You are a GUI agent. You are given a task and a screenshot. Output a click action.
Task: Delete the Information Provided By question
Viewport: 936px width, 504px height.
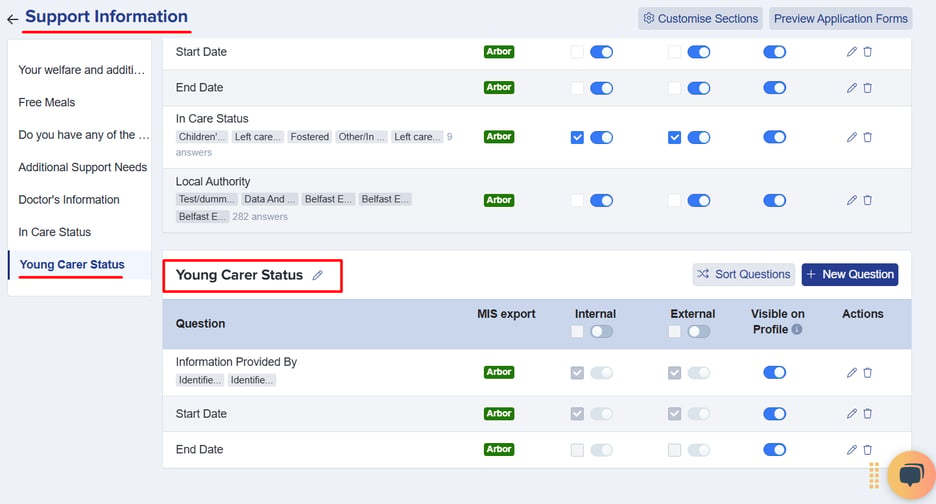(x=868, y=373)
